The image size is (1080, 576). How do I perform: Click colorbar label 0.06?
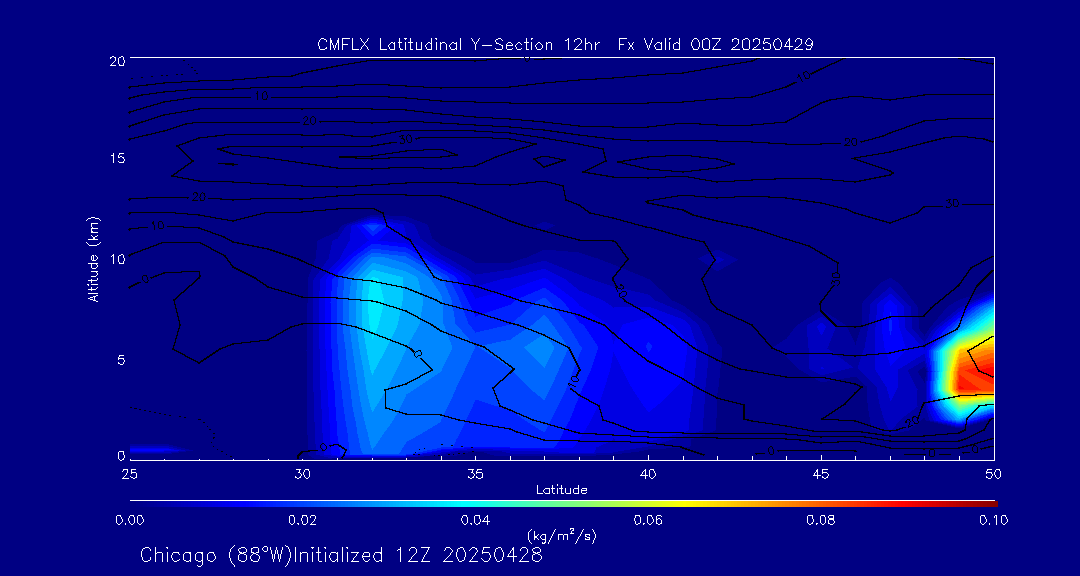click(648, 520)
